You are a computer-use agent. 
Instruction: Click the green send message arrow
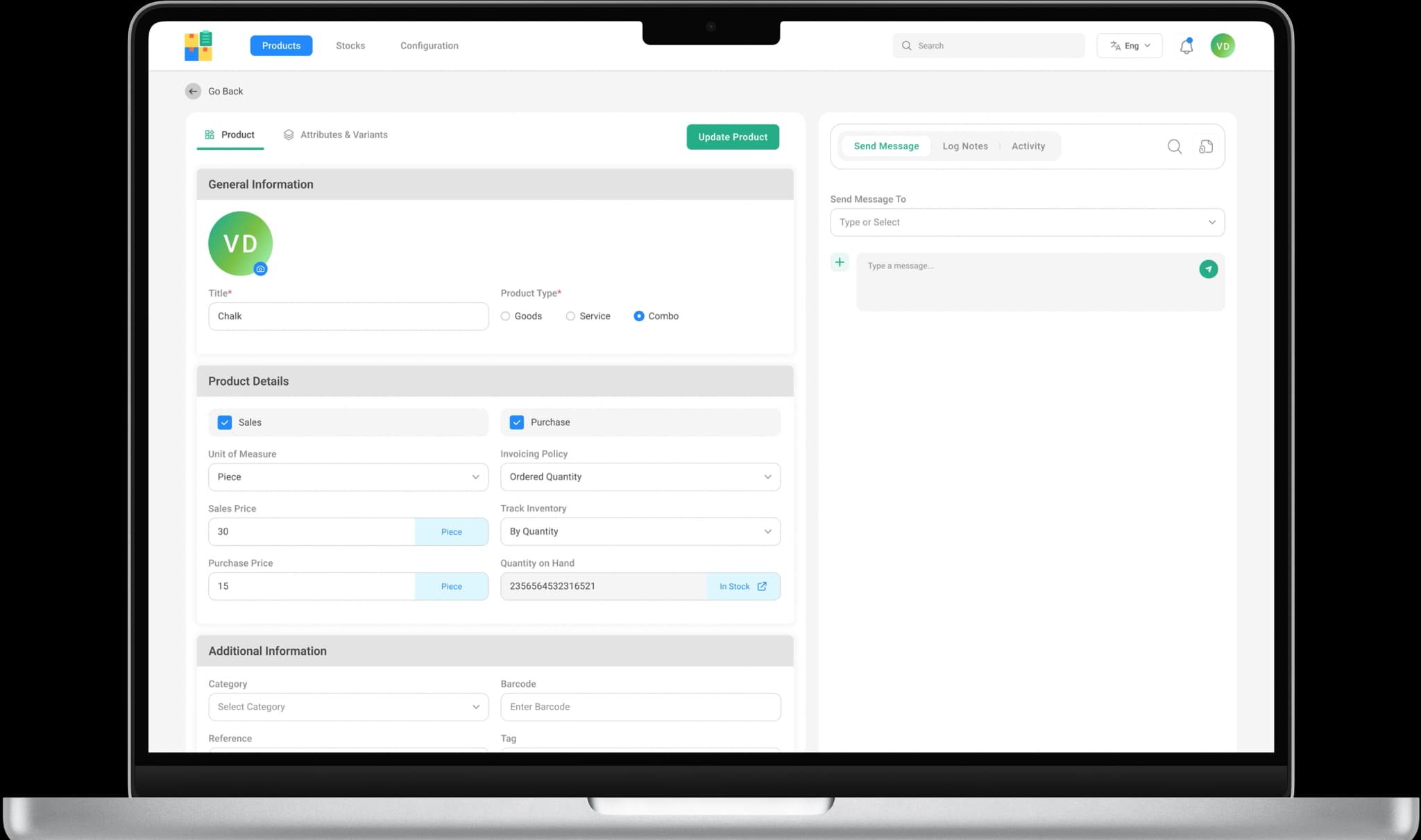pos(1208,269)
